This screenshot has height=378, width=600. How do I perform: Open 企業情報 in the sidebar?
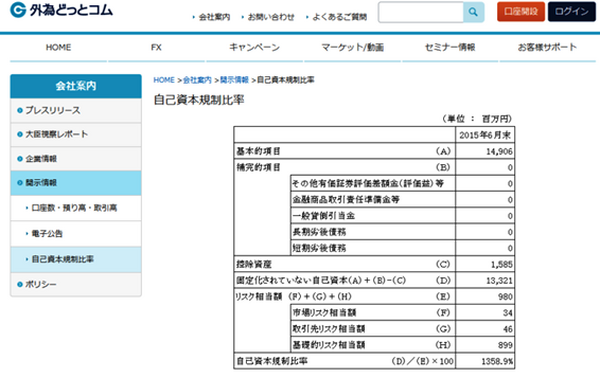click(x=76, y=159)
